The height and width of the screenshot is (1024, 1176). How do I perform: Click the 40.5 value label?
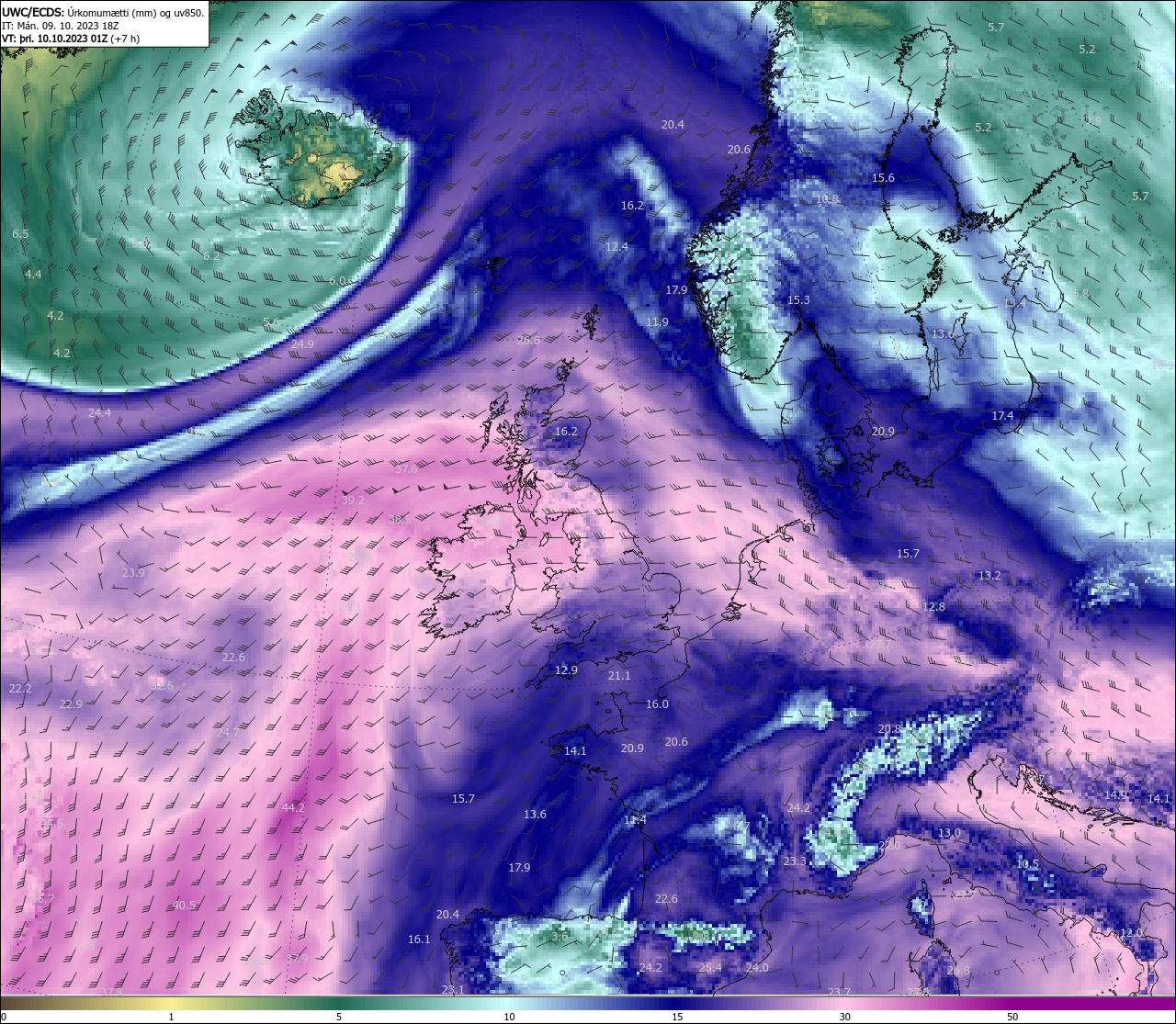click(x=184, y=906)
